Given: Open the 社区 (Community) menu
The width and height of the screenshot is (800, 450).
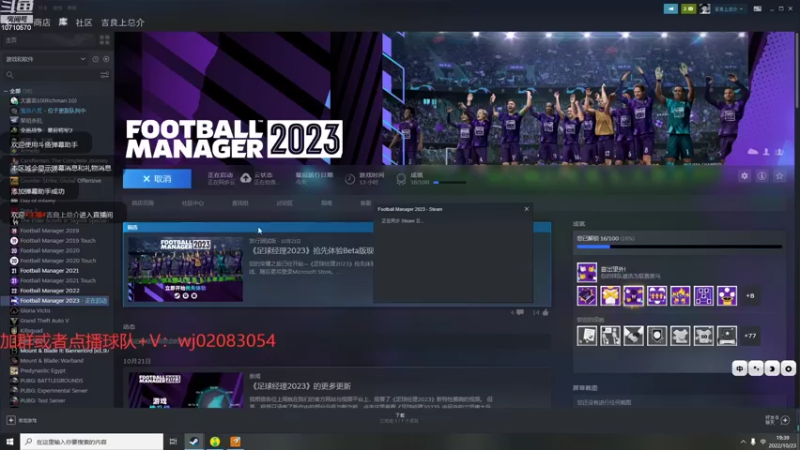Looking at the screenshot, I should [x=84, y=22].
